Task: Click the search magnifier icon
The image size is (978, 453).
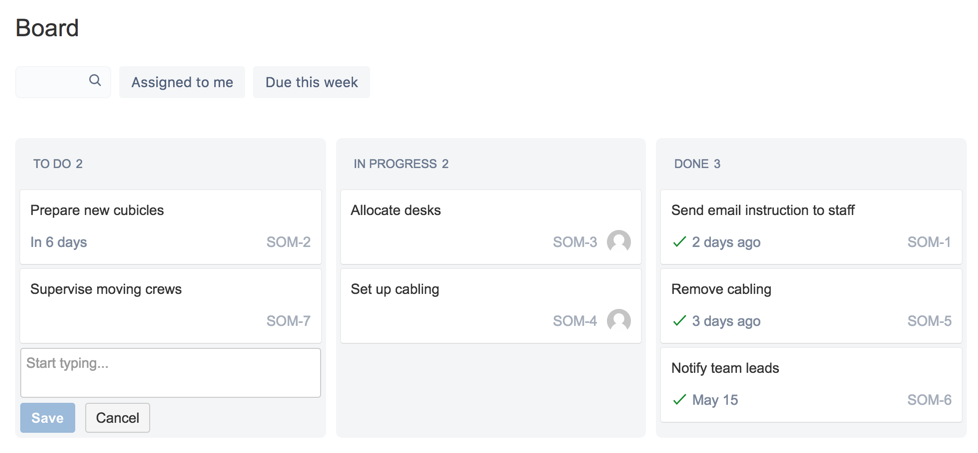Action: tap(95, 81)
